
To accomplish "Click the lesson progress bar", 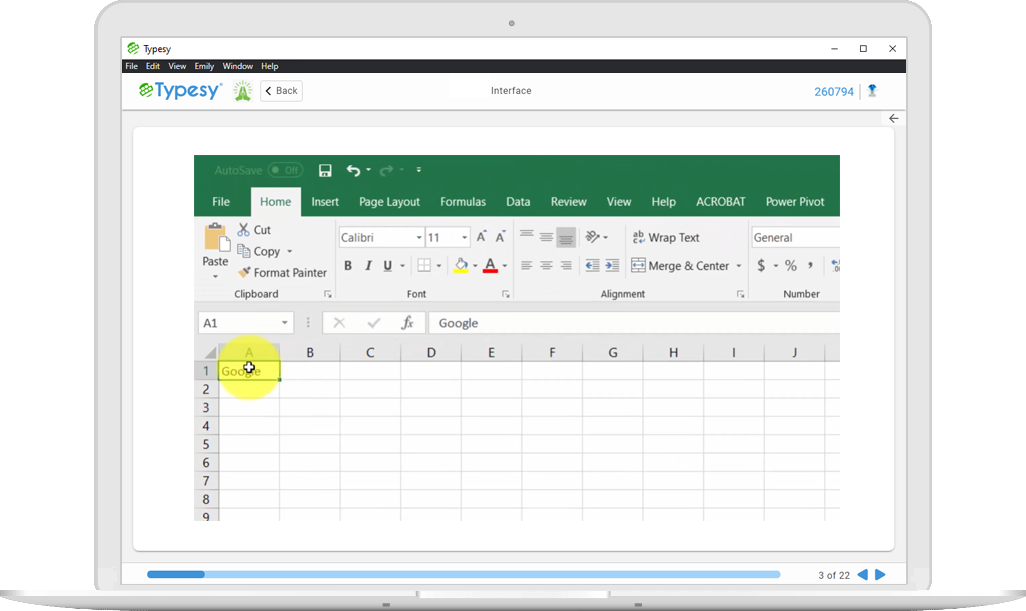I will coord(463,574).
